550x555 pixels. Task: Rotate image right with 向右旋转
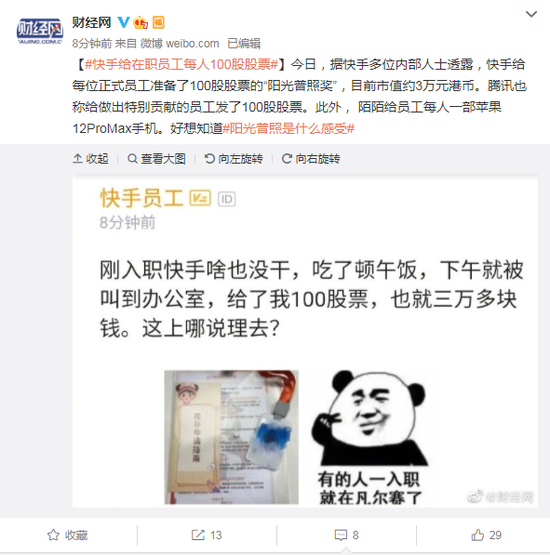[311, 159]
